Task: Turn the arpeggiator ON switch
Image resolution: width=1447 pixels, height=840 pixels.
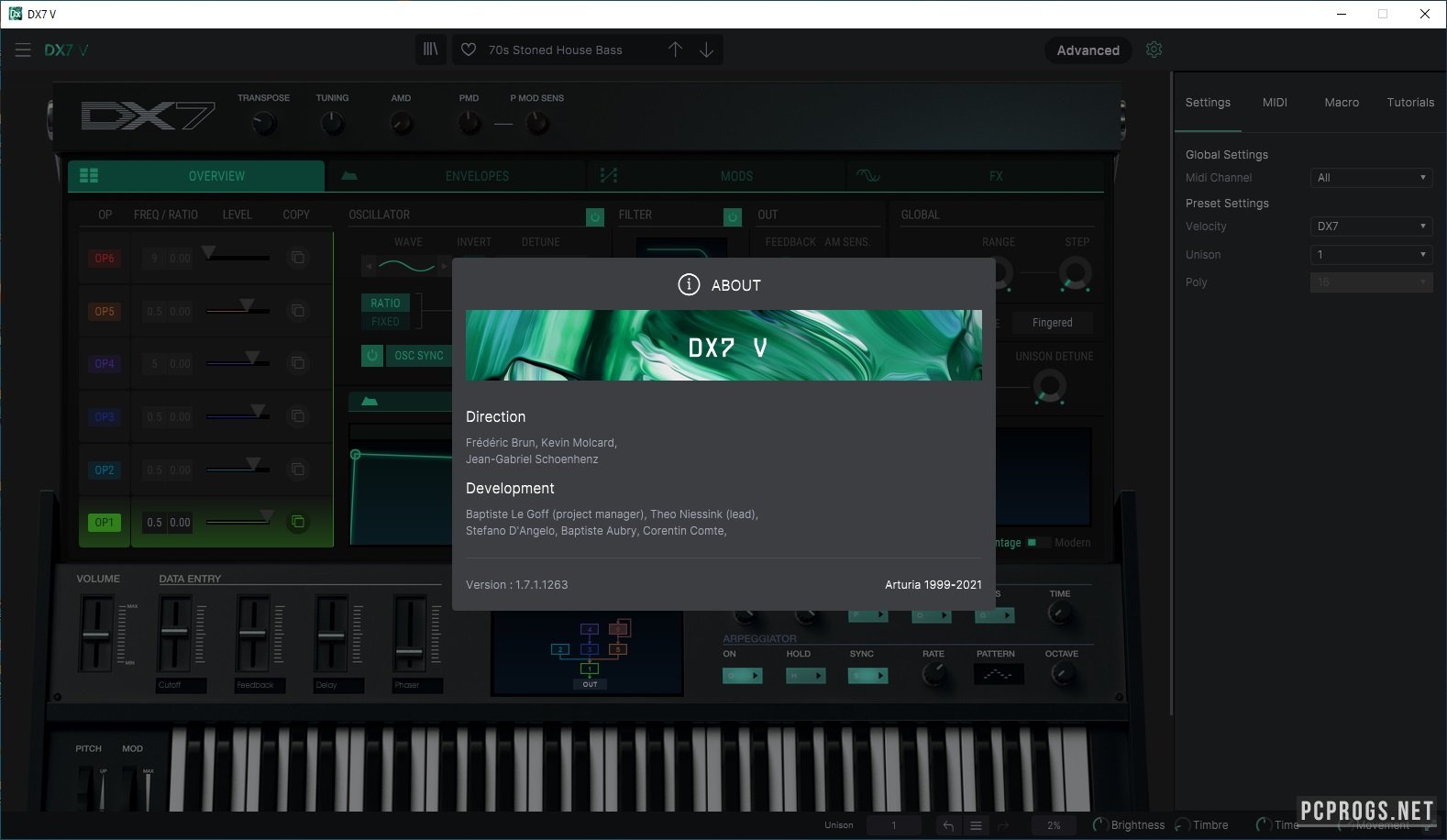Action: 743,676
